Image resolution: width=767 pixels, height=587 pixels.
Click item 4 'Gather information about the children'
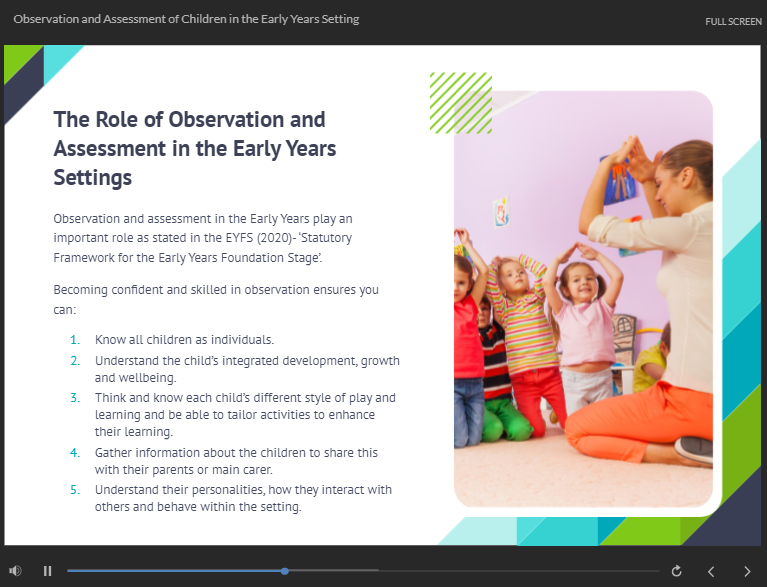[236, 461]
